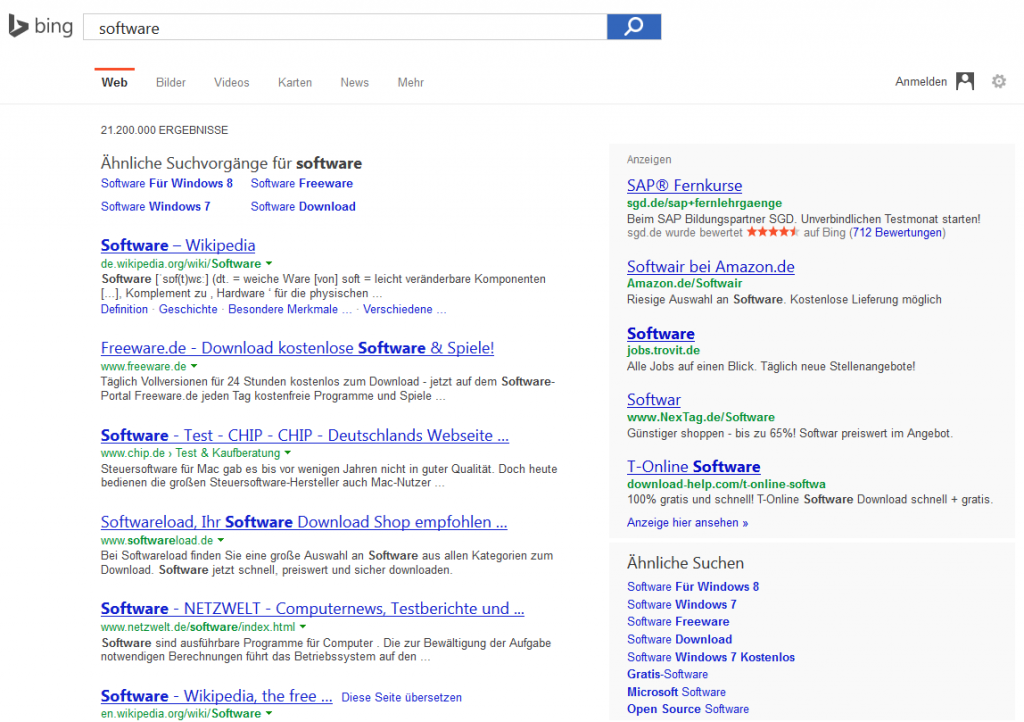Viewport: 1024px width, 722px height.
Task: Open 'Software – Wikipedia' result
Action: [x=178, y=245]
